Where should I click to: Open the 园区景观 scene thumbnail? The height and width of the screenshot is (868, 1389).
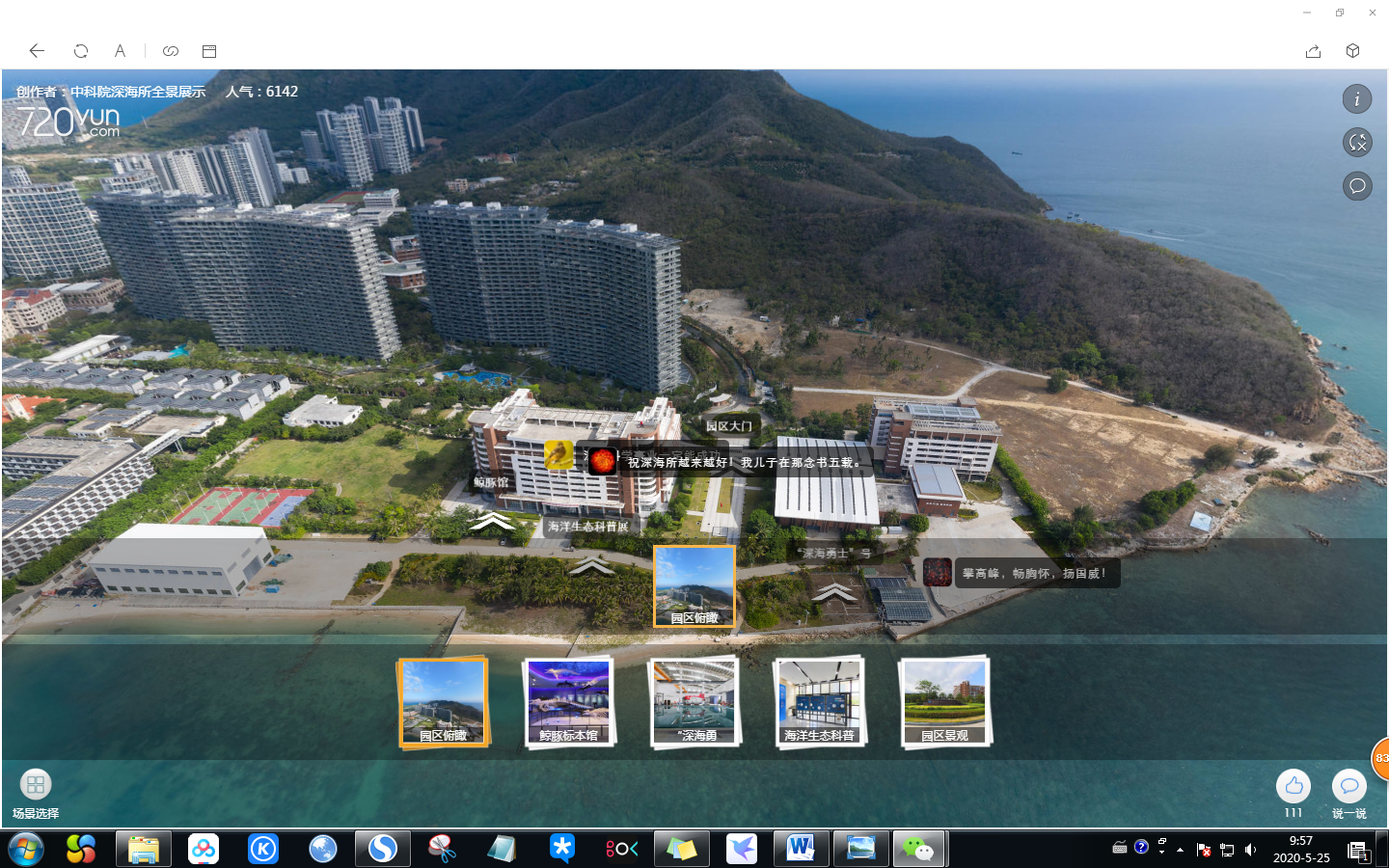pos(944,702)
